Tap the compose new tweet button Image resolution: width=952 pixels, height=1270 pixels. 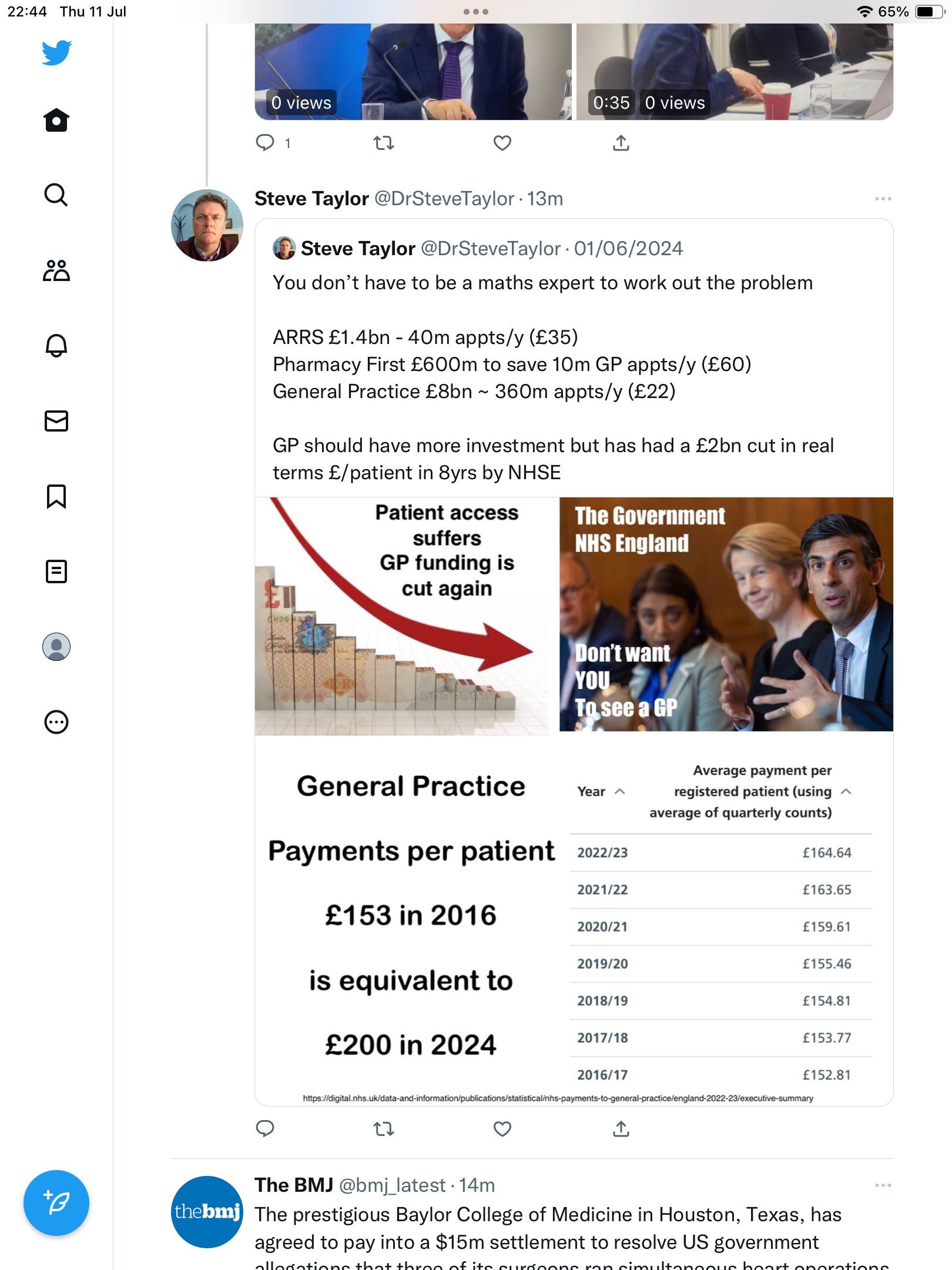(56, 1203)
